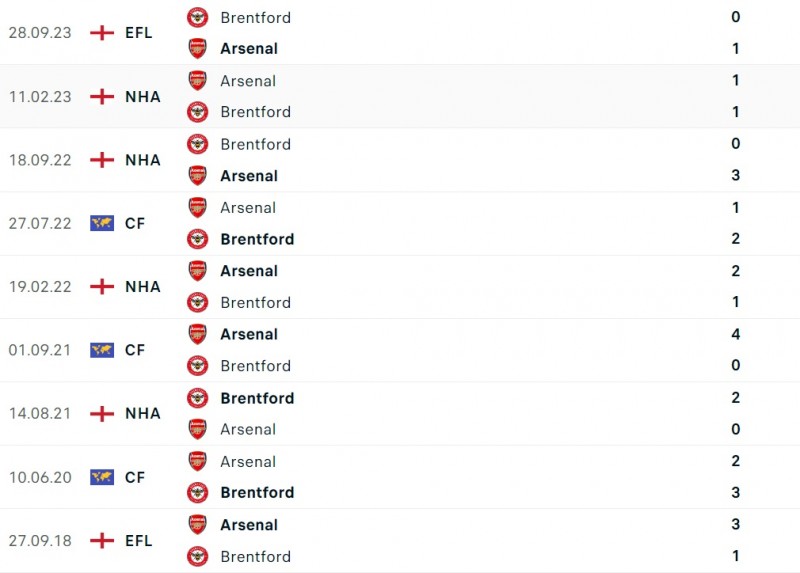The image size is (800, 573).
Task: Click the 19.02.22 match date
Action: [x=40, y=287]
